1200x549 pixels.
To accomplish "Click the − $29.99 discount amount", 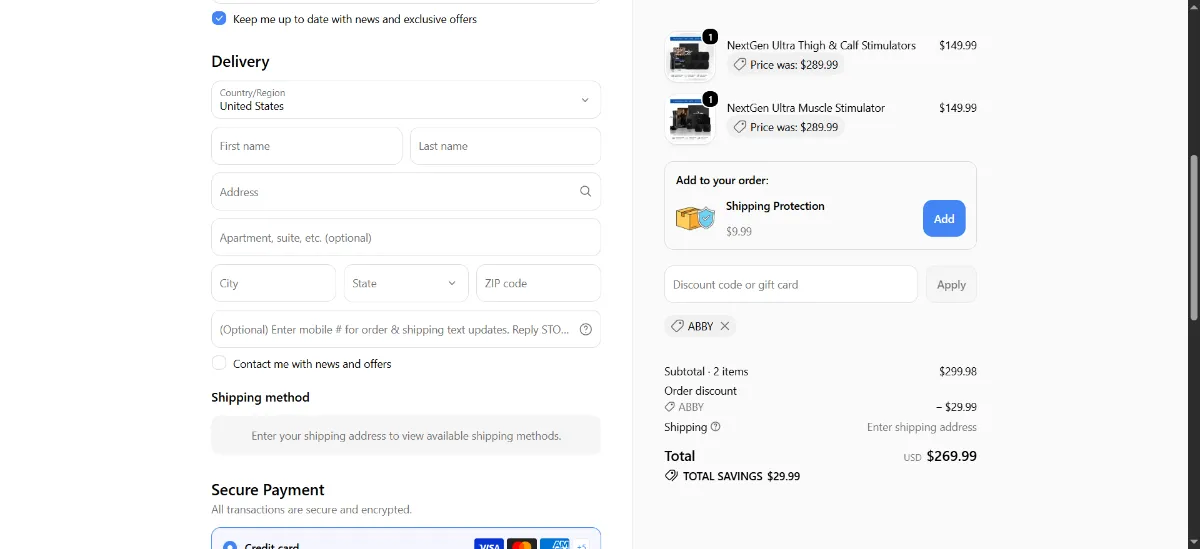I will coord(956,407).
